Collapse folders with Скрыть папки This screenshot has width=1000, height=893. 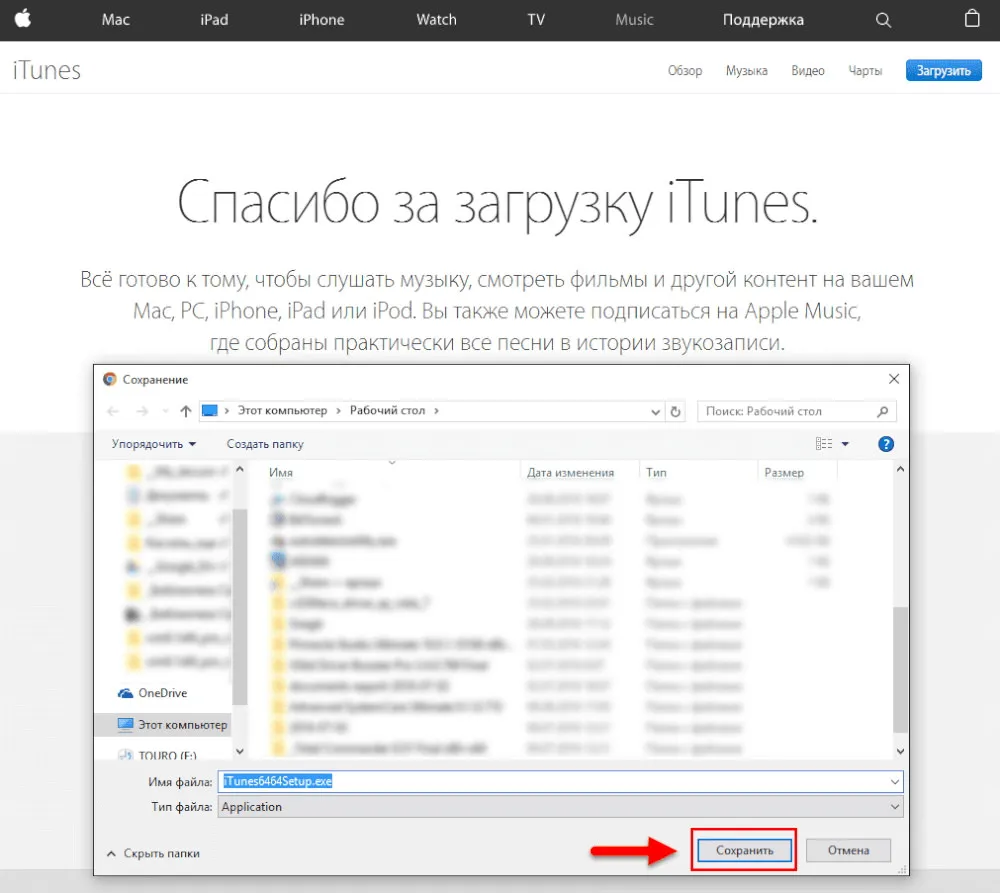153,853
